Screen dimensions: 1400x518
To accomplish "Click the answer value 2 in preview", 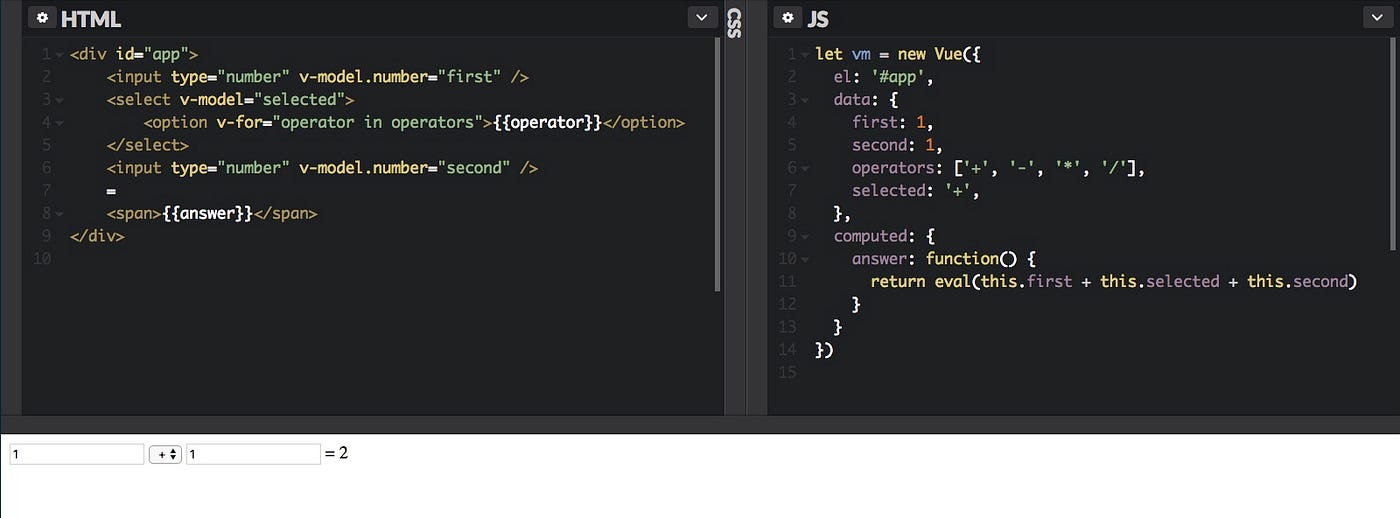I will [x=343, y=453].
